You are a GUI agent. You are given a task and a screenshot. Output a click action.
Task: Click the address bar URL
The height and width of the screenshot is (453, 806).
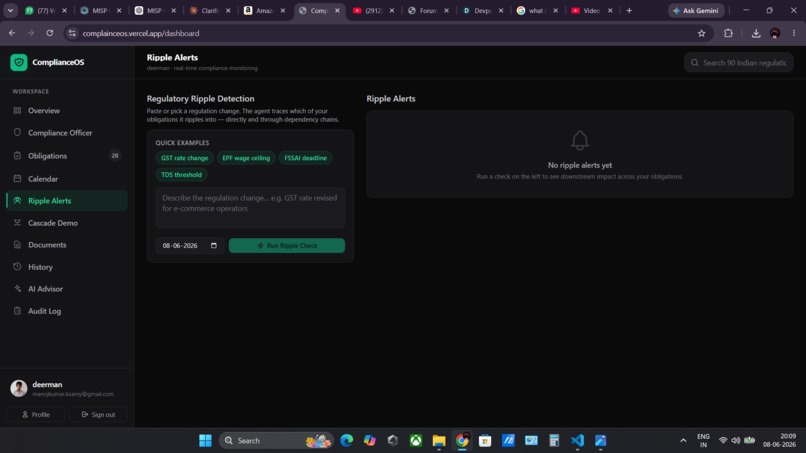pyautogui.click(x=140, y=33)
